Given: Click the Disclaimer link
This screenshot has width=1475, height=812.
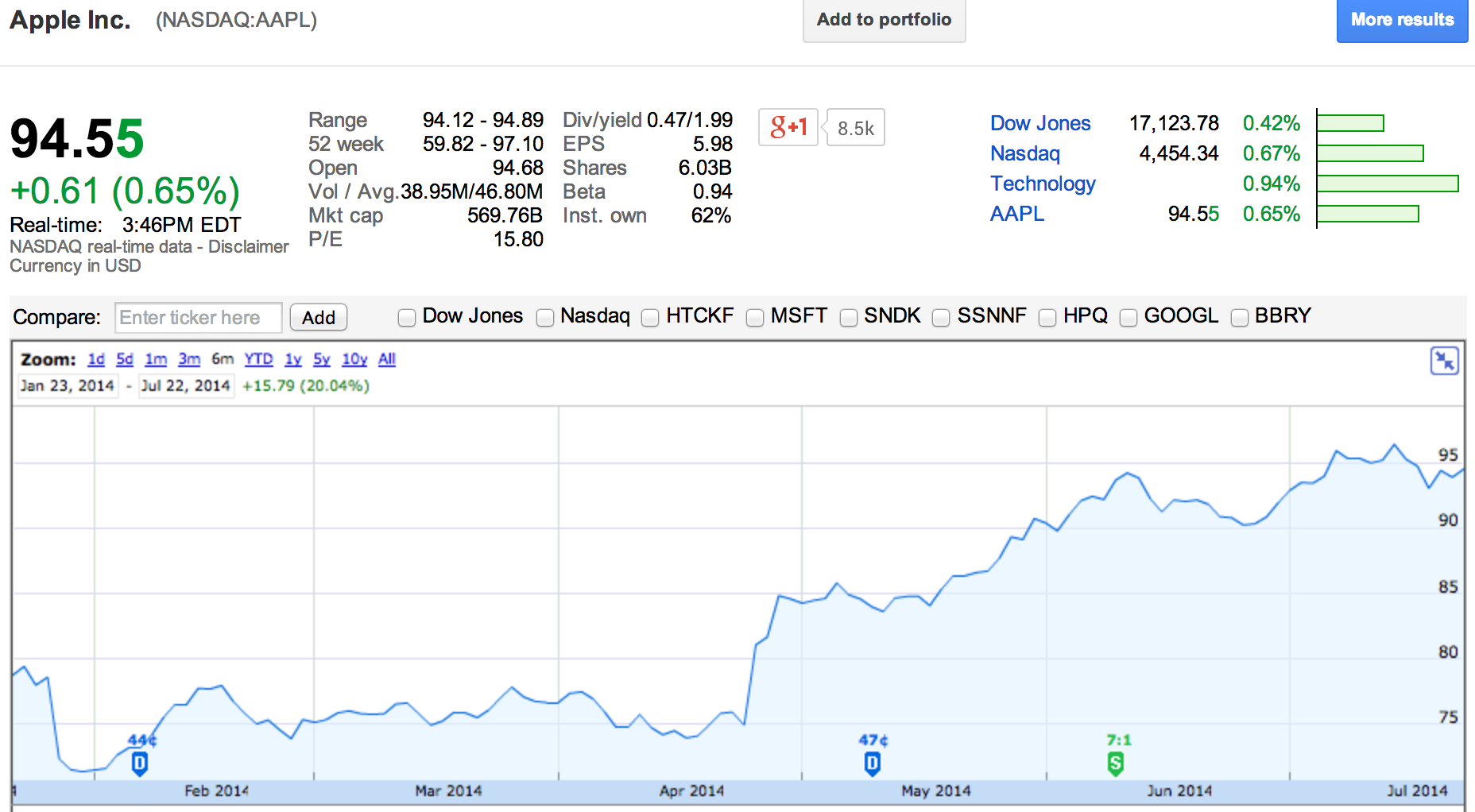Looking at the screenshot, I should [x=249, y=246].
